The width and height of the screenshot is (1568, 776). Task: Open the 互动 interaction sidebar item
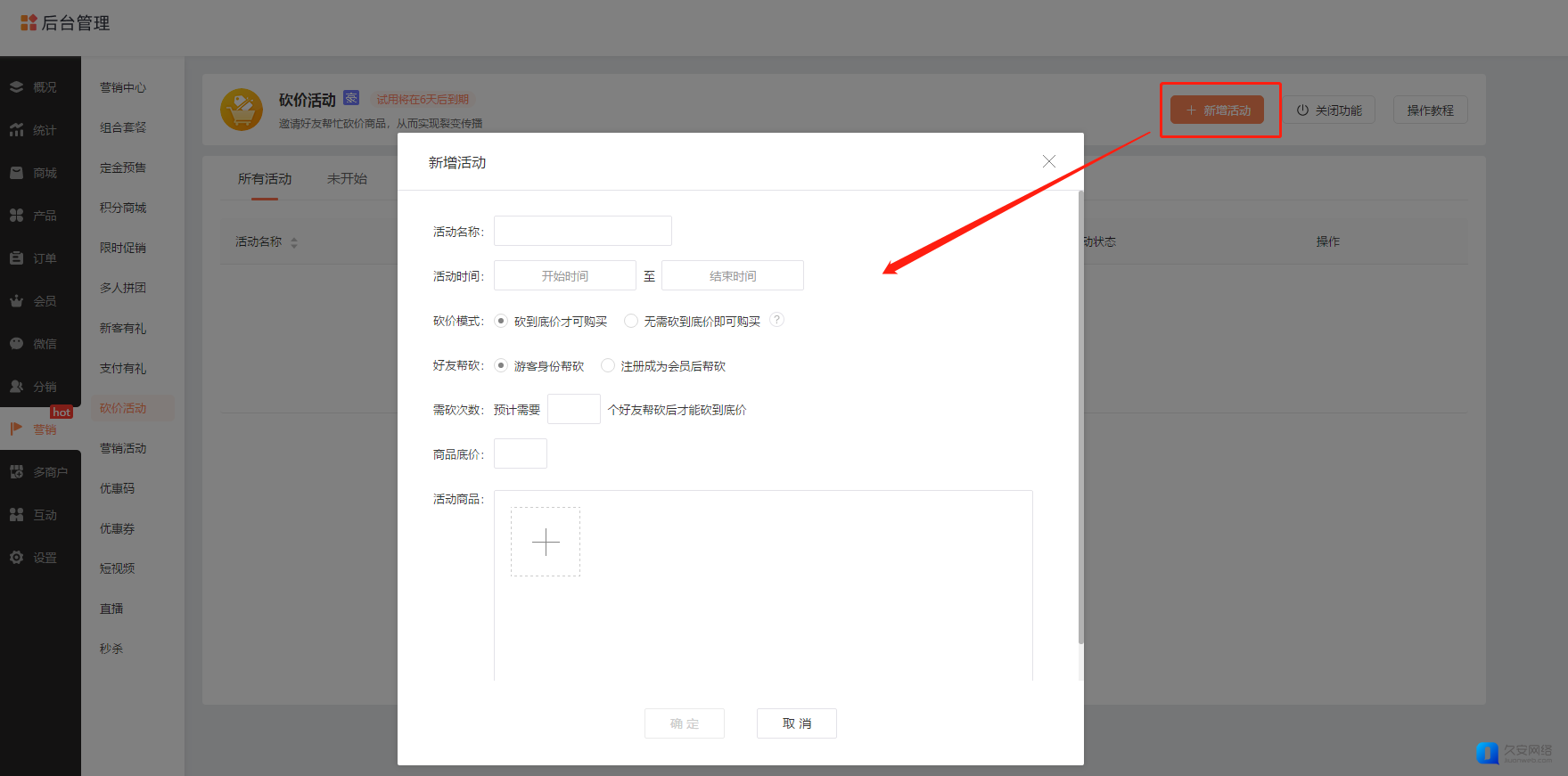coord(40,515)
